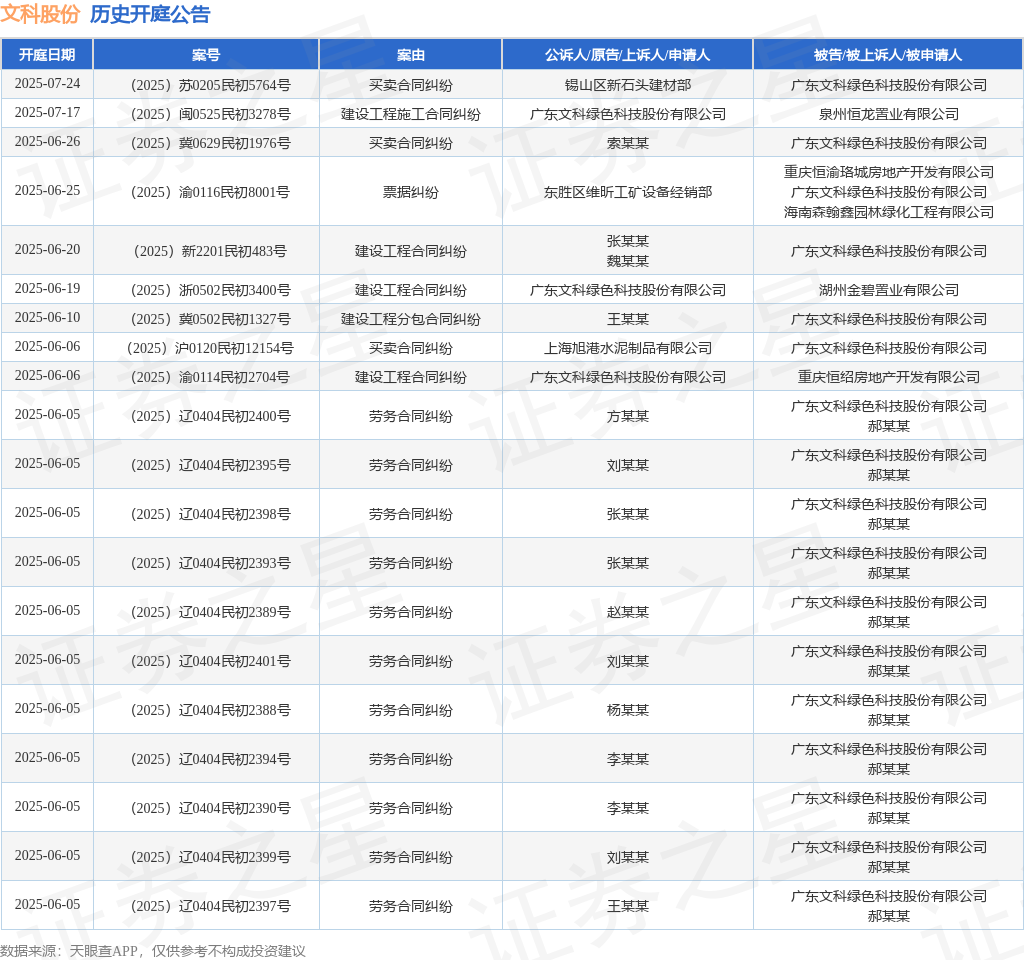This screenshot has height=960, width=1024.
Task: Click case number (2025)辽0404民初2389号
Action: click(210, 612)
